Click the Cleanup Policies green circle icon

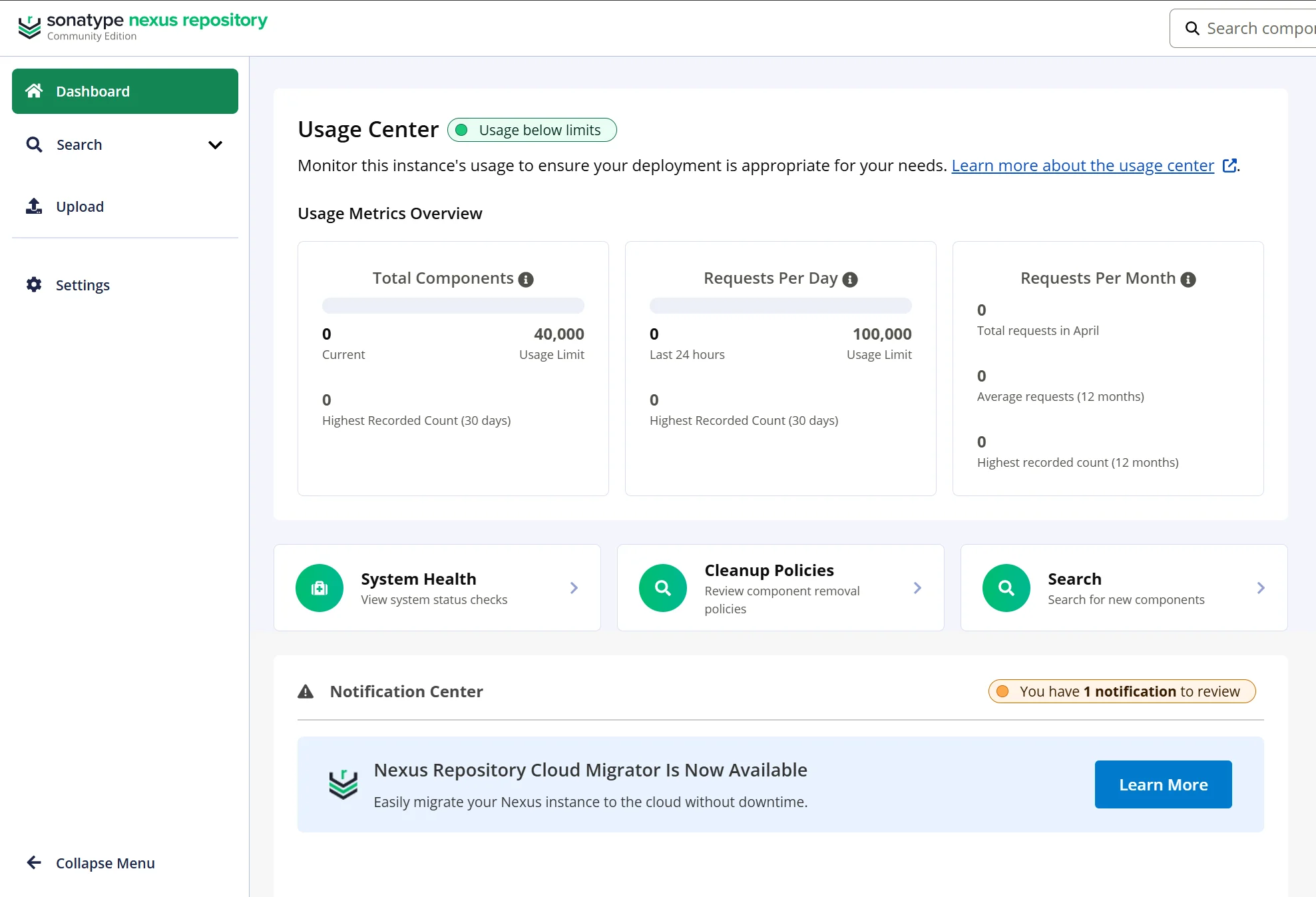(x=663, y=588)
